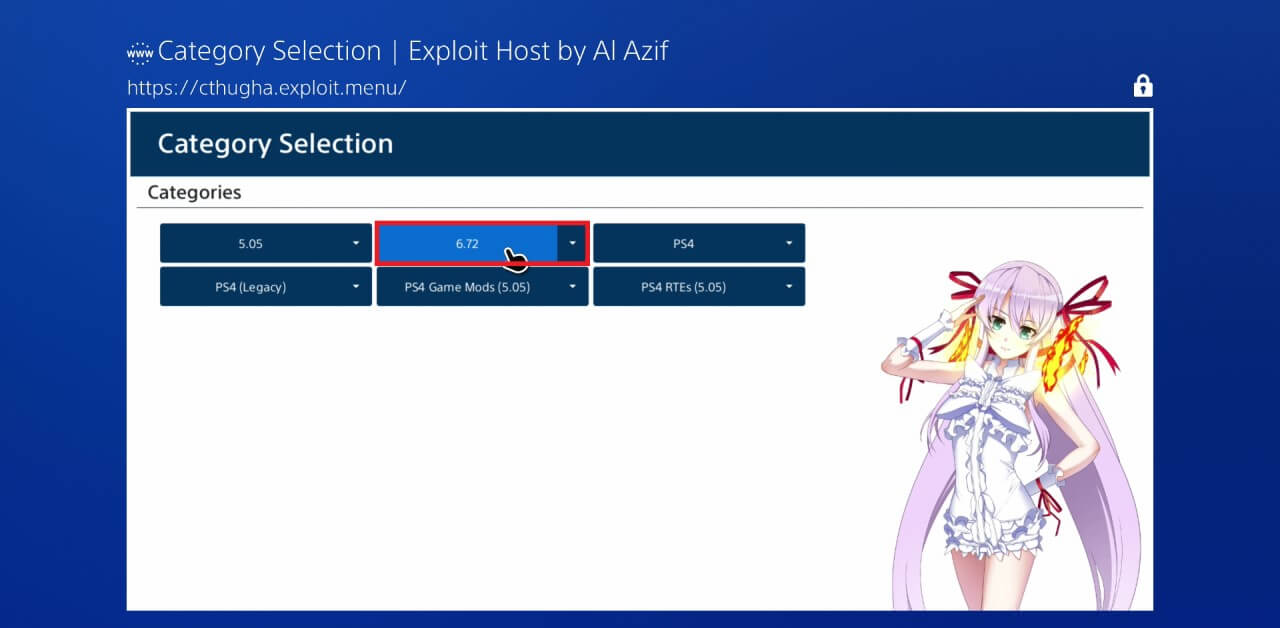The height and width of the screenshot is (628, 1280).
Task: Click the 'Categories' section heading
Action: click(x=194, y=192)
